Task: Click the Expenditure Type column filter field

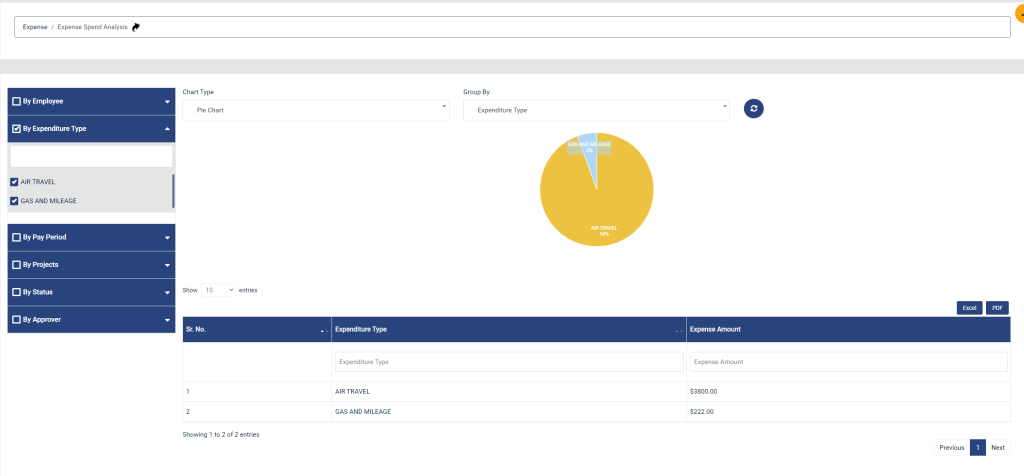Action: 509,362
